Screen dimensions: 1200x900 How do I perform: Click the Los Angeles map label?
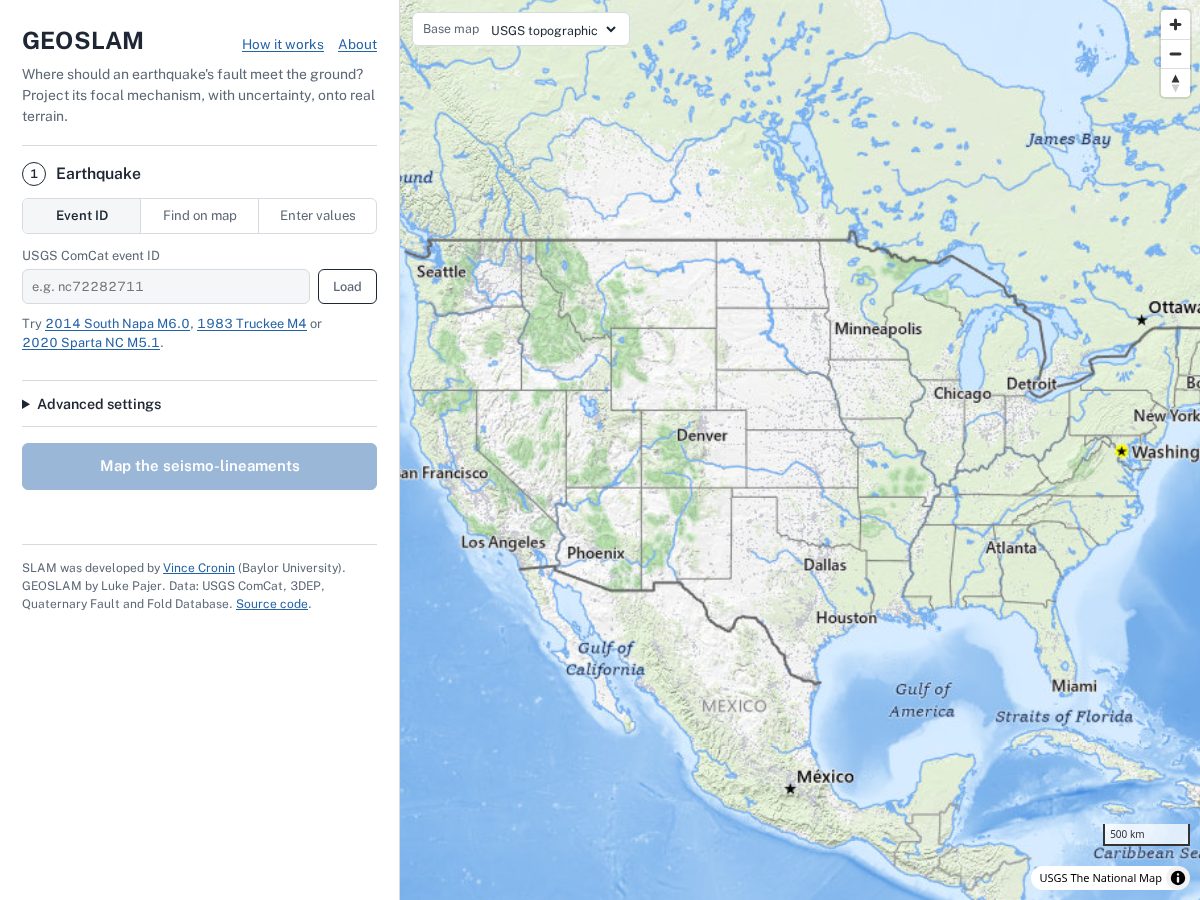[503, 543]
